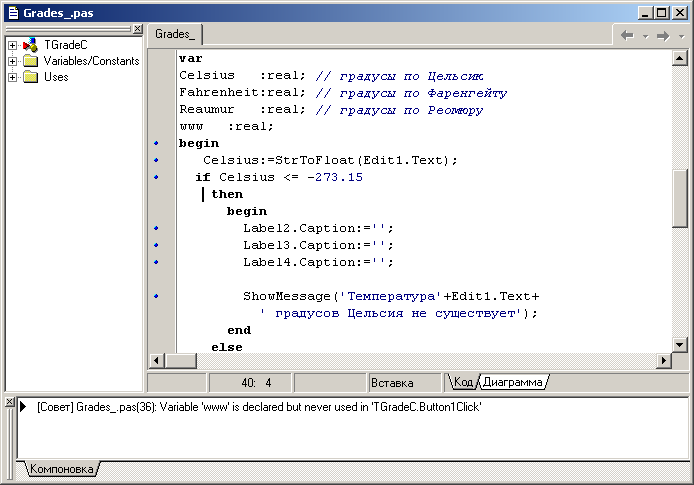This screenshot has height=485, width=694.
Task: Click the Variables/Constants folder icon
Action: (x=30, y=61)
